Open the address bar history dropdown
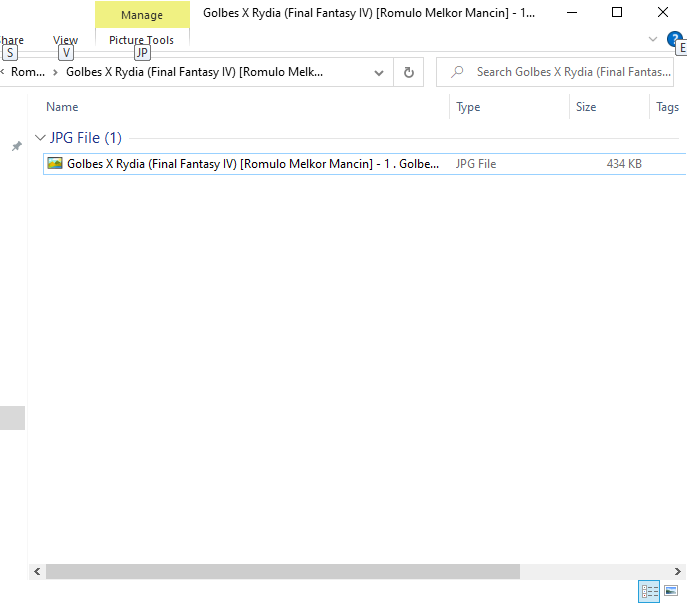 coord(379,73)
